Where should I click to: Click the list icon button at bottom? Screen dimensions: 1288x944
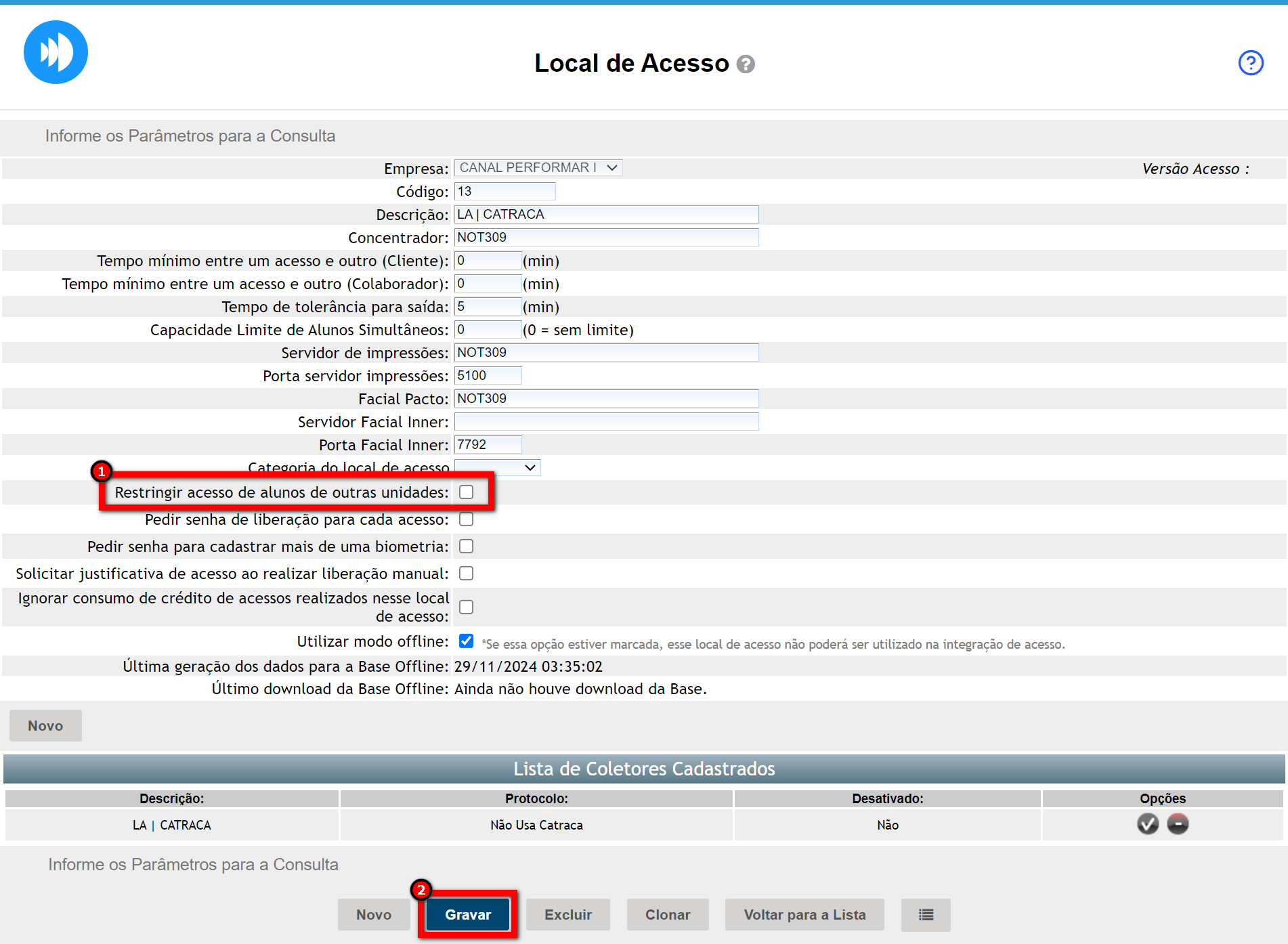(x=925, y=915)
